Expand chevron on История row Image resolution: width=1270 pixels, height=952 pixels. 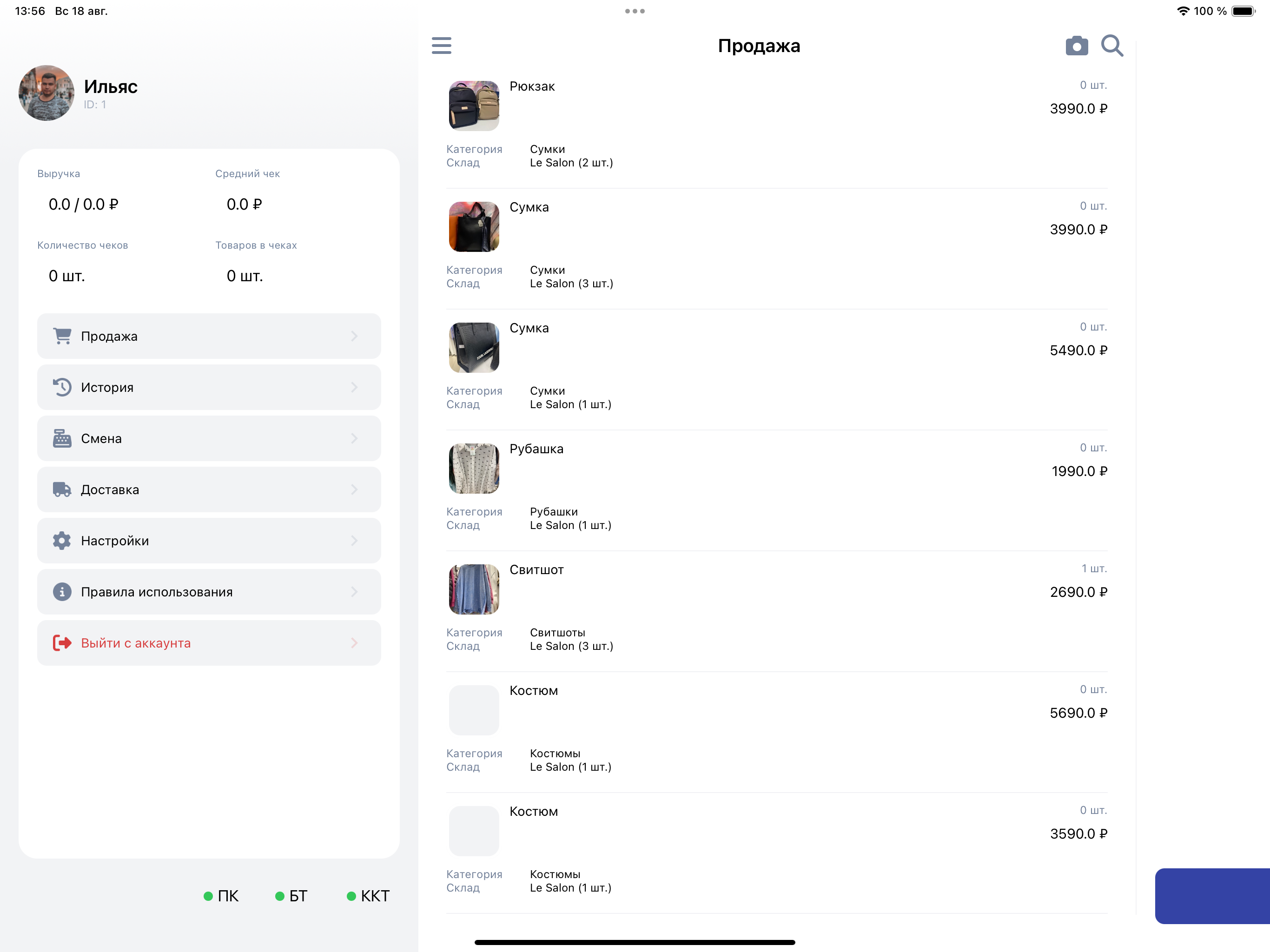click(x=354, y=387)
